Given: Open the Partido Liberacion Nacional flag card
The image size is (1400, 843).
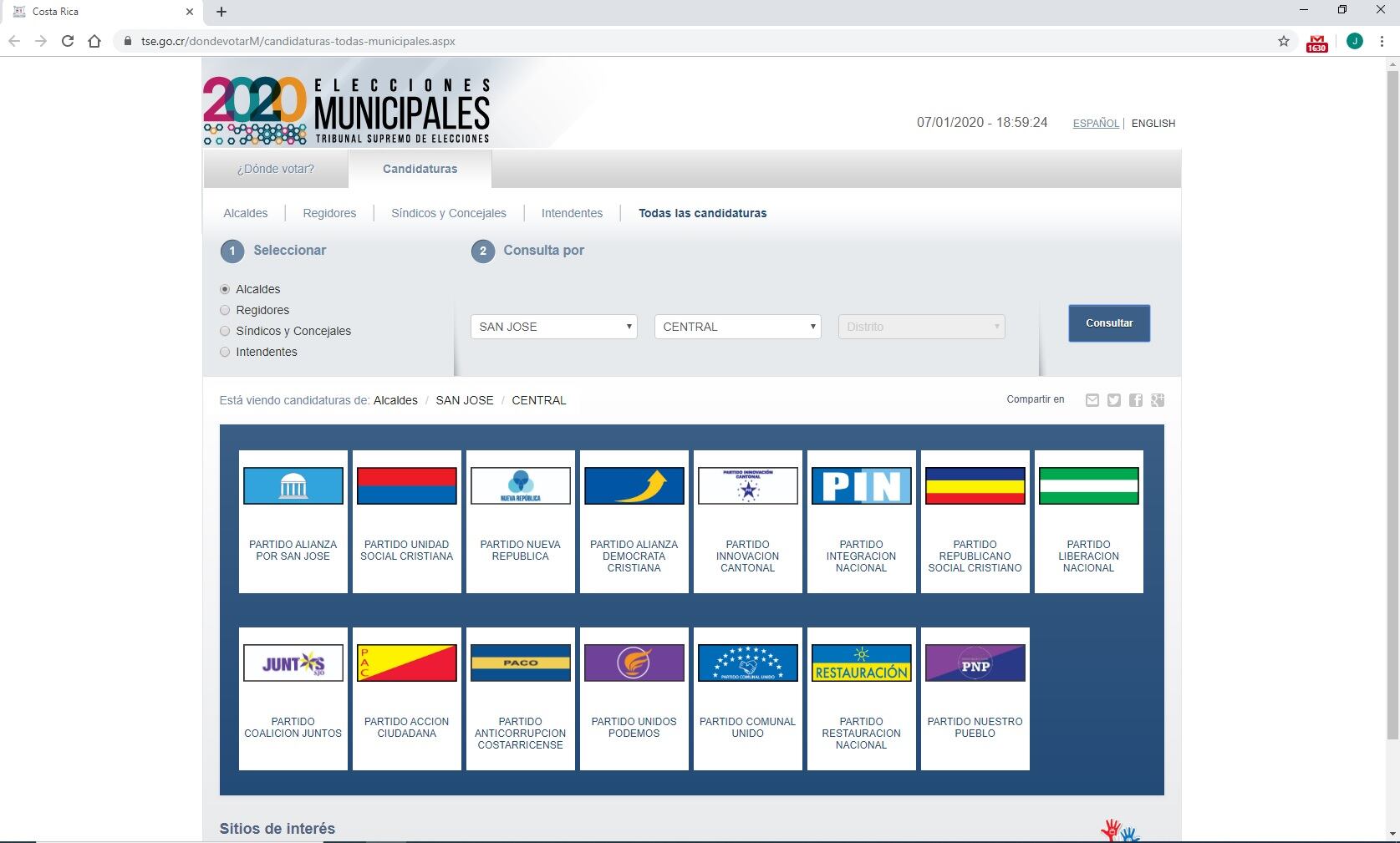Looking at the screenshot, I should click(1088, 521).
